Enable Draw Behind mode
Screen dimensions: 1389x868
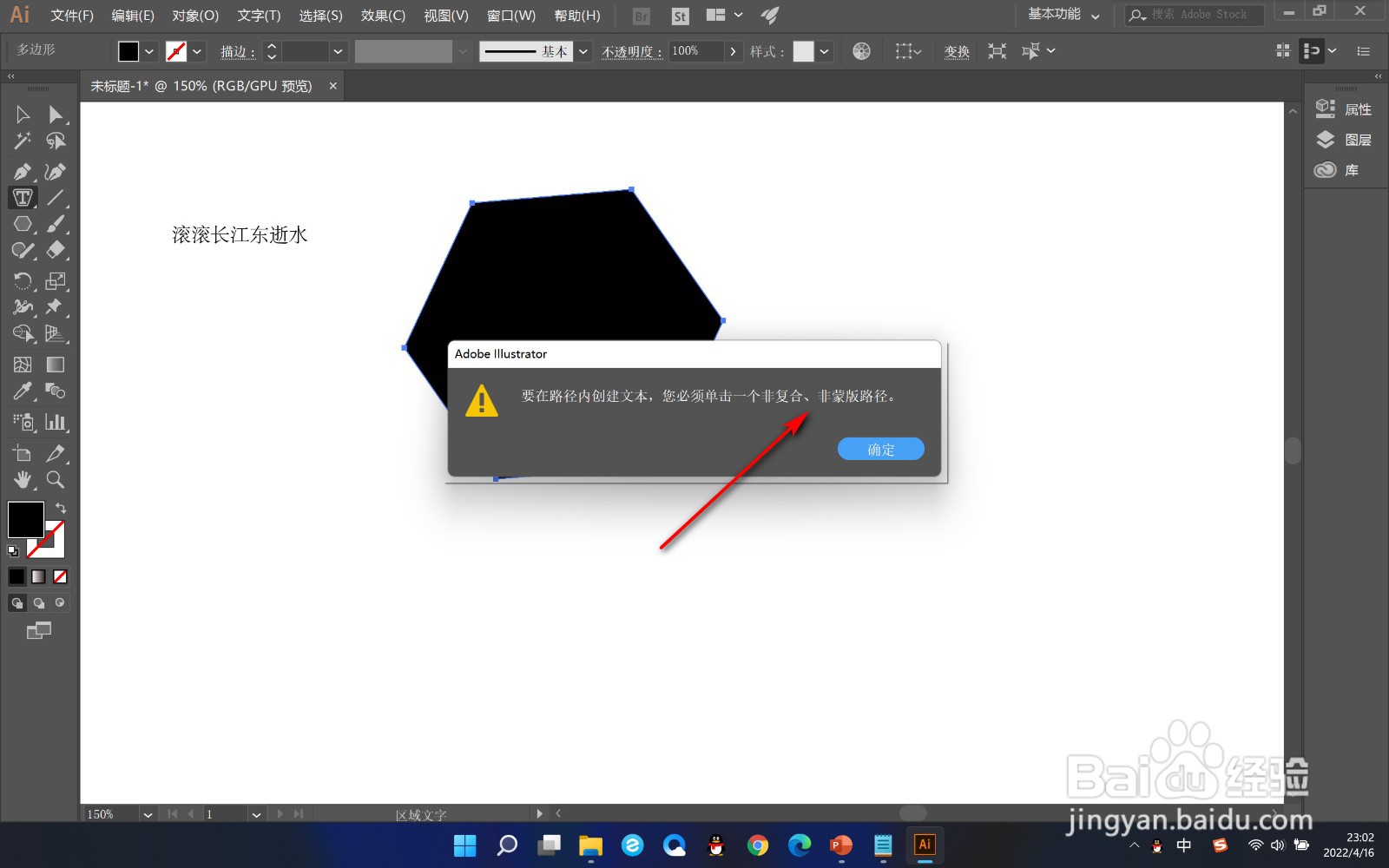pyautogui.click(x=38, y=602)
